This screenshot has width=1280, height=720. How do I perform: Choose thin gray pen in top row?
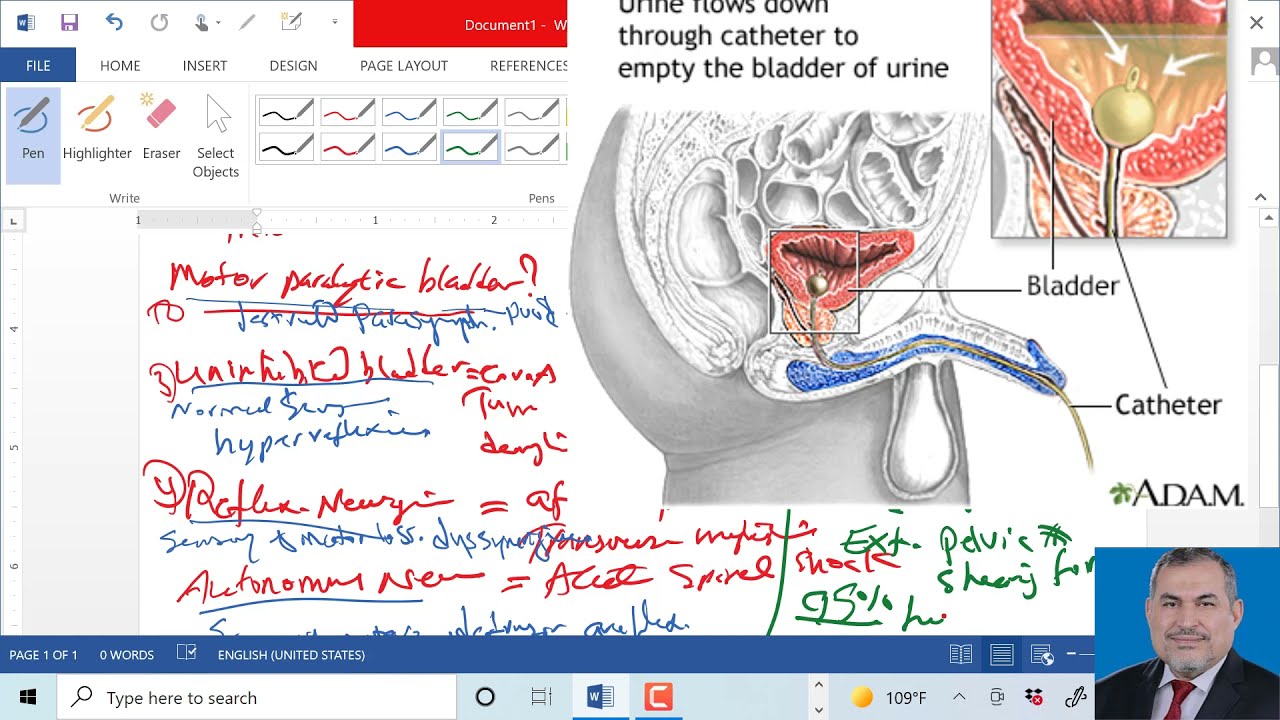531,111
